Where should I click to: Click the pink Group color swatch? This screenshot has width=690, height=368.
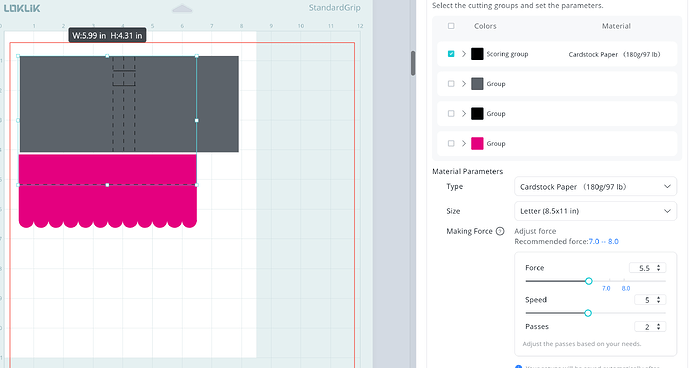tap(477, 144)
